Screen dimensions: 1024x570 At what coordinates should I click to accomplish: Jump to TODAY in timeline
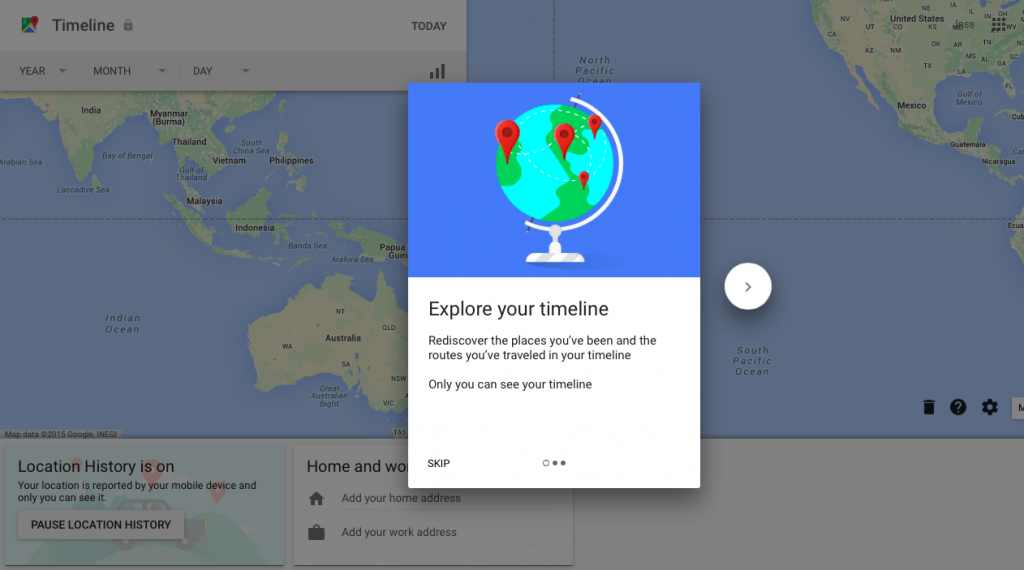429,26
